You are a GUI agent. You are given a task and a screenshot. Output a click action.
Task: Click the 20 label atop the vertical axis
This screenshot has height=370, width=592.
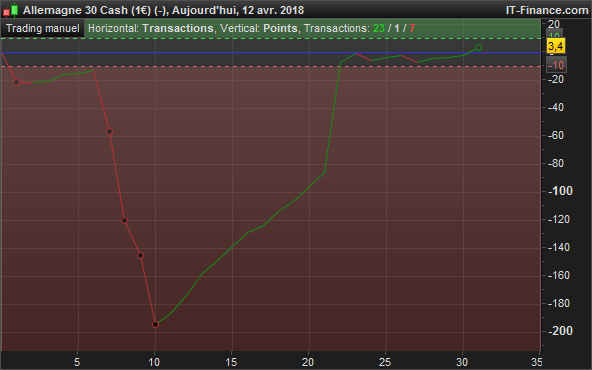[x=554, y=24]
